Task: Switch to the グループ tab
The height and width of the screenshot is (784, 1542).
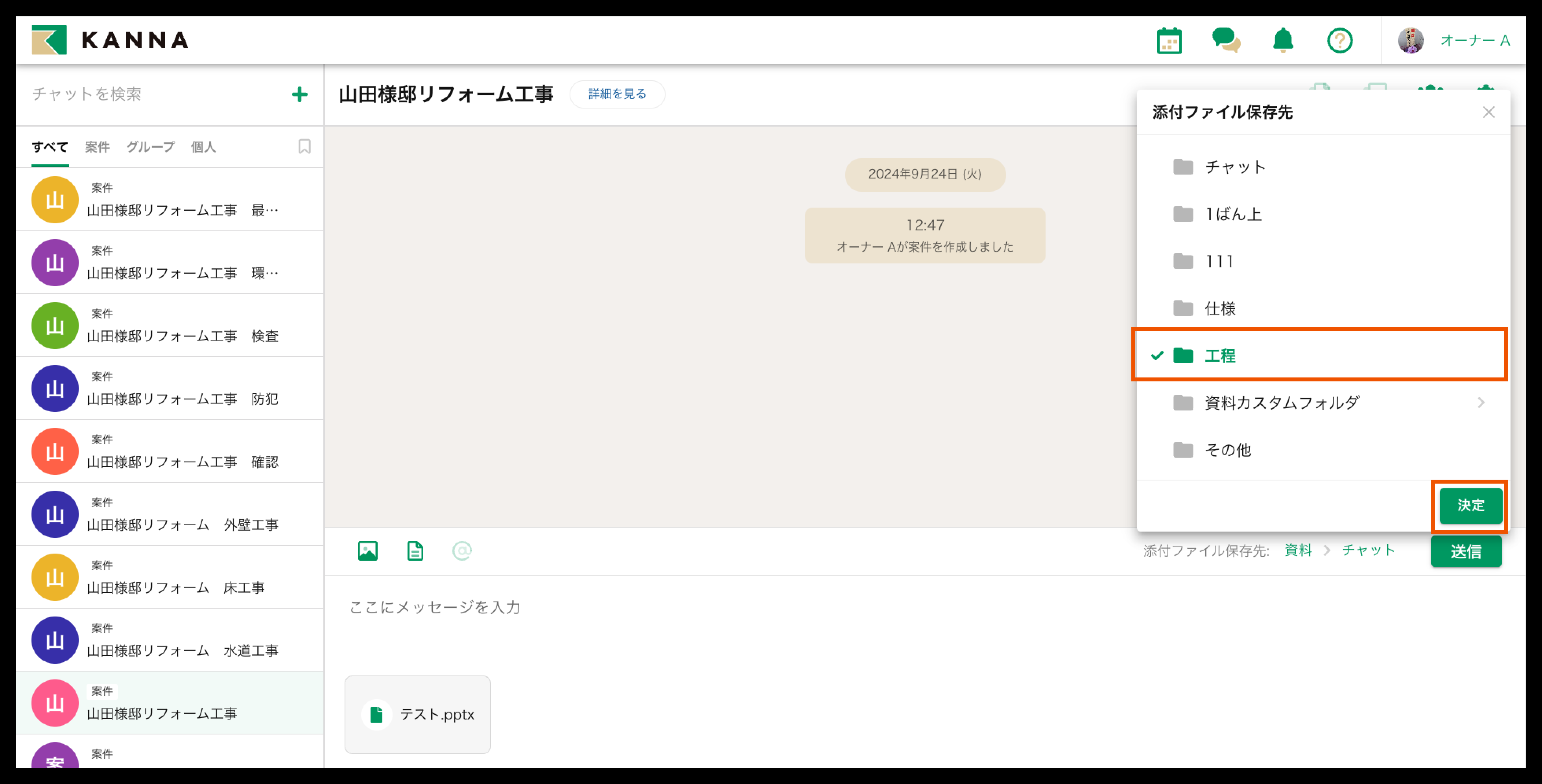Action: 150,147
